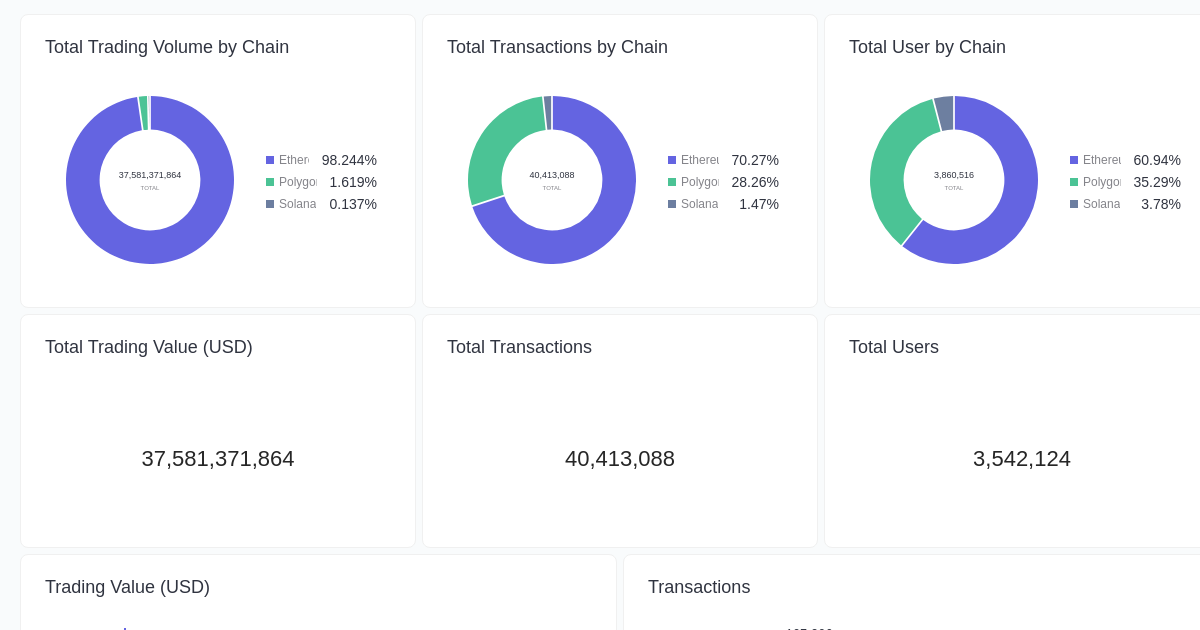Screen dimensions: 1200x630
Task: Open the Total Trading Volume by Chain card title
Action: pyautogui.click(x=167, y=47)
